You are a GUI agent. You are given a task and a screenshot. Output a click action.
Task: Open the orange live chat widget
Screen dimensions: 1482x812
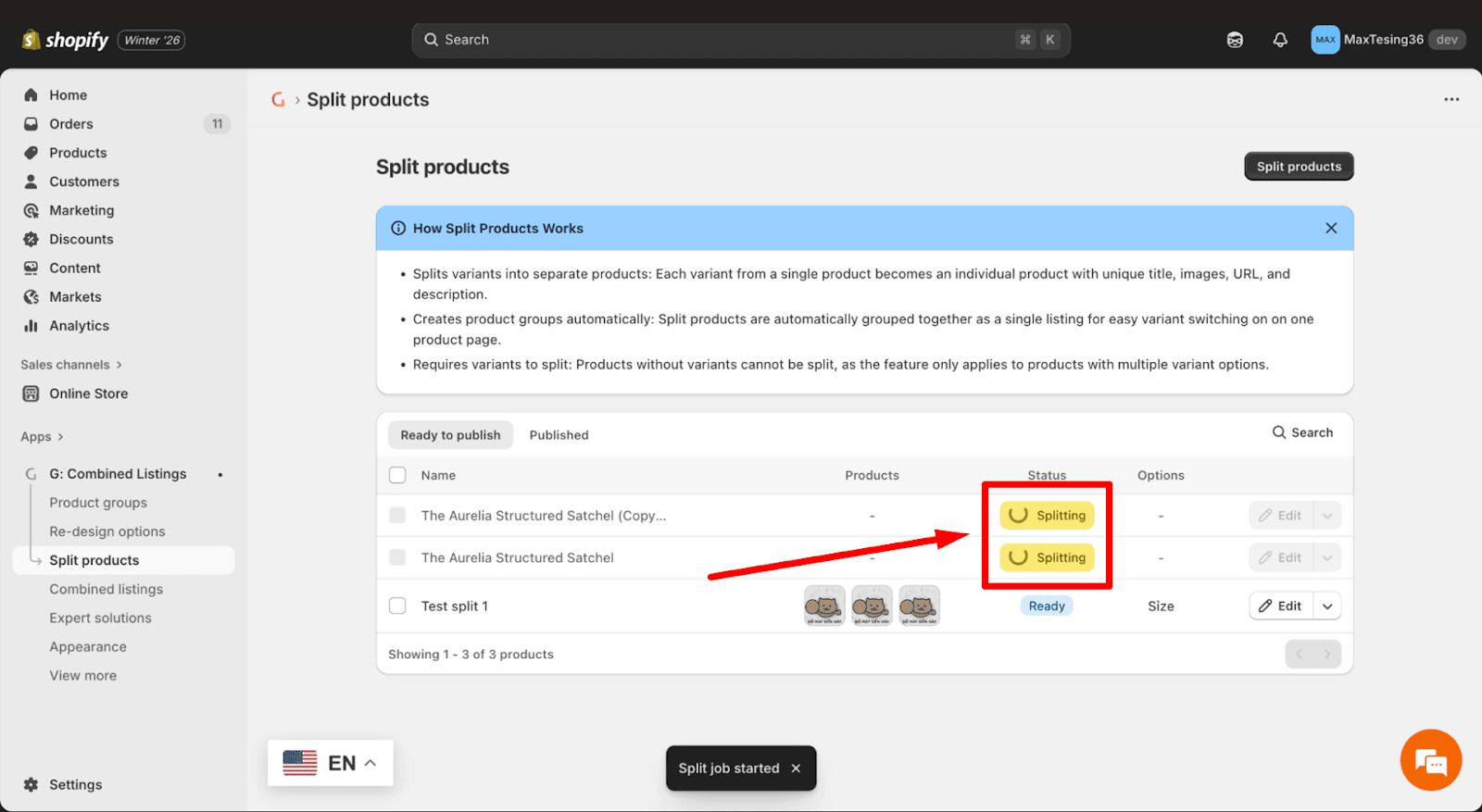click(x=1431, y=760)
